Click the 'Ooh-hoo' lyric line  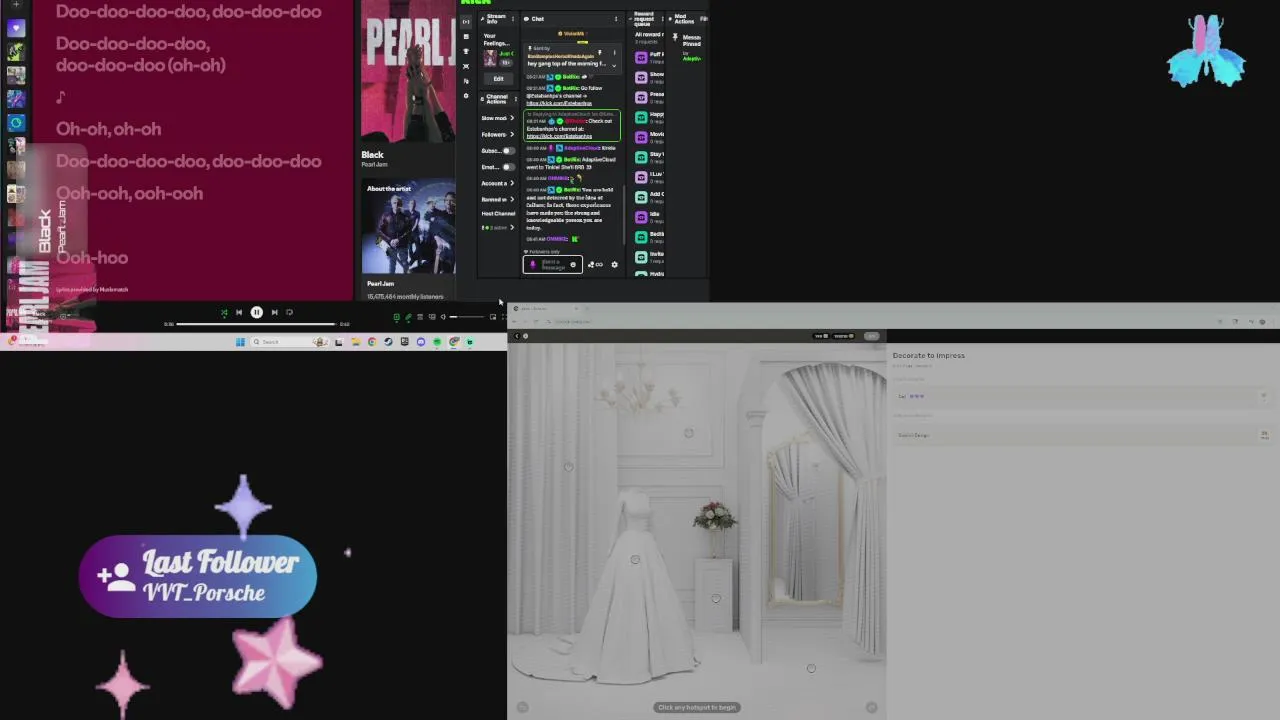click(92, 258)
